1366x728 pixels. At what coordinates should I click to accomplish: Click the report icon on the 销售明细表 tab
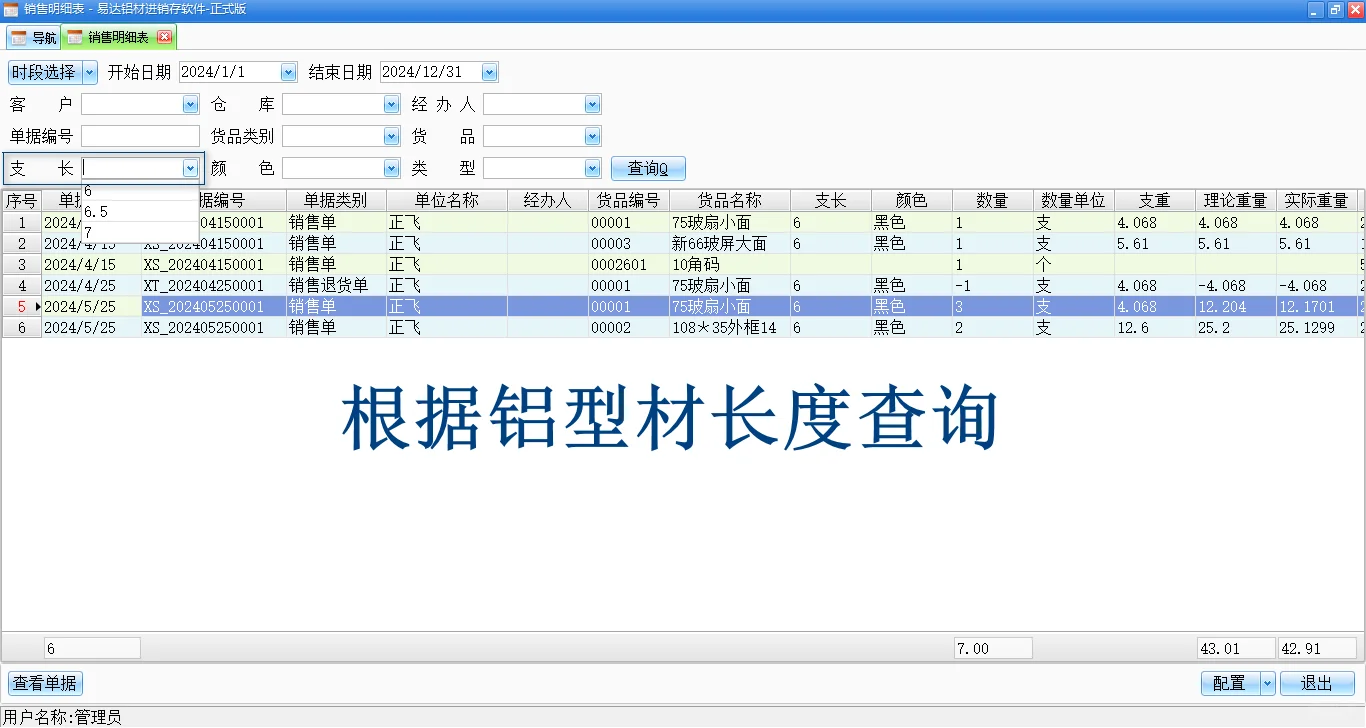(74, 36)
